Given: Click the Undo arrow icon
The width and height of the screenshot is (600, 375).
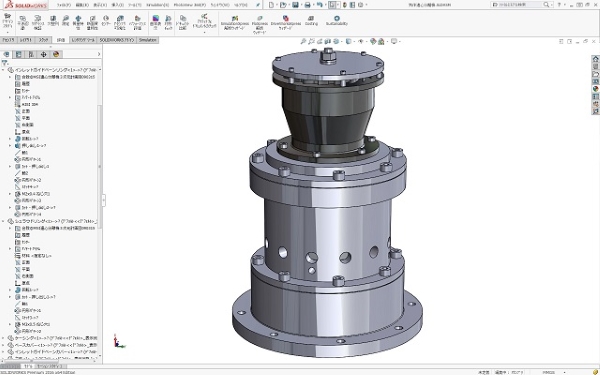Looking at the screenshot, I should (x=320, y=5).
